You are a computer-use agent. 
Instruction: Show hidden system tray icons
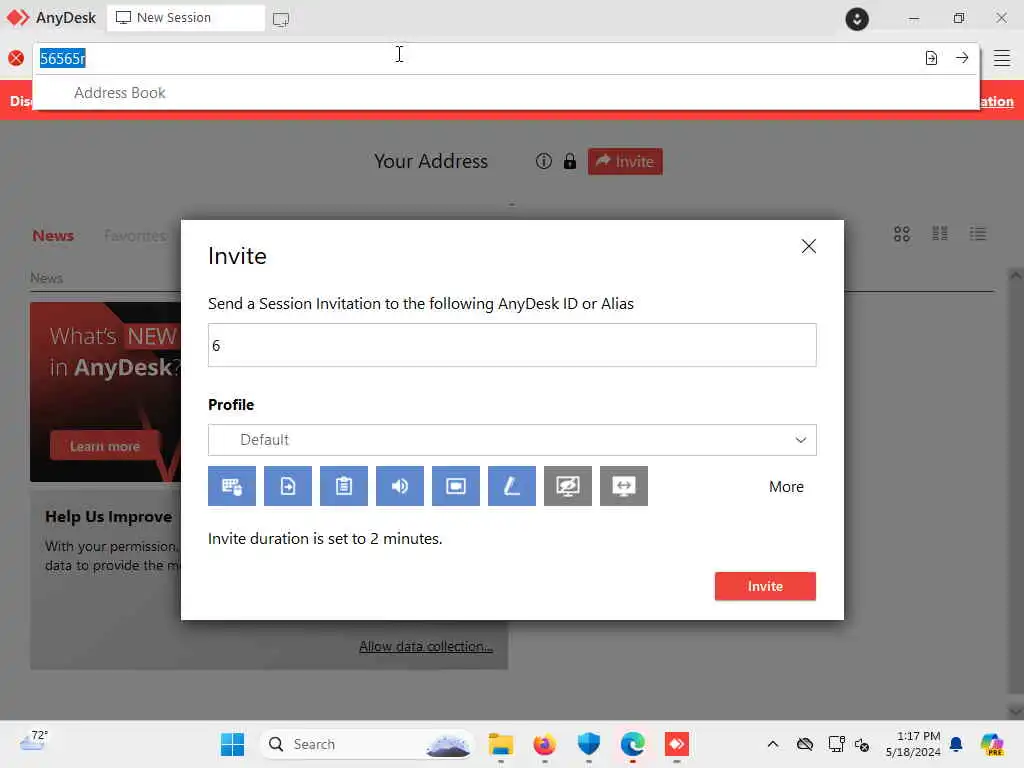coord(773,744)
